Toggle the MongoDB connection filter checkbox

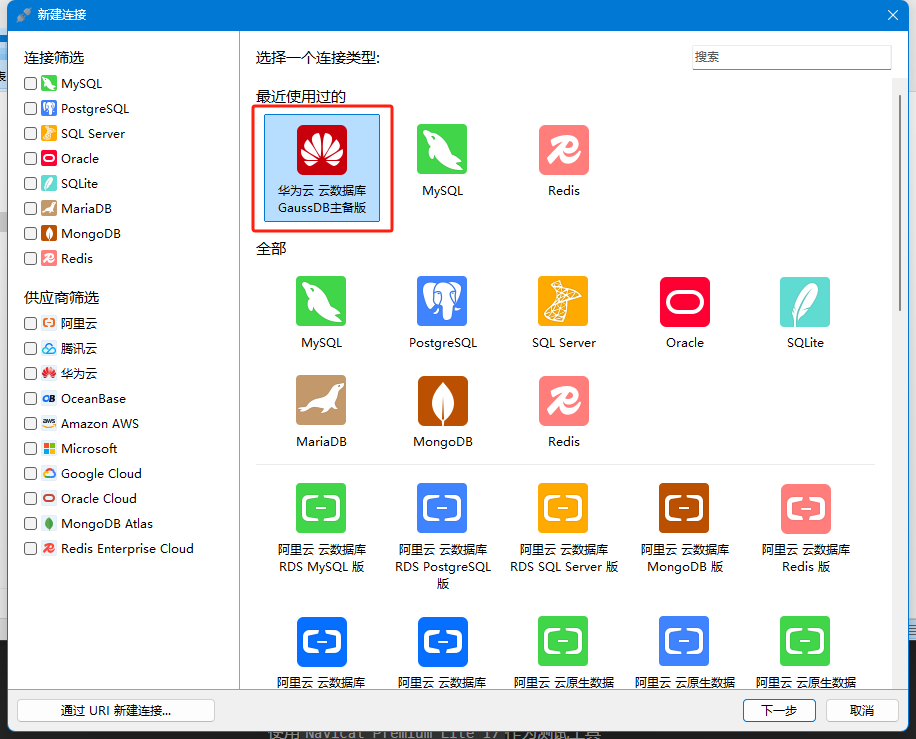[x=30, y=234]
